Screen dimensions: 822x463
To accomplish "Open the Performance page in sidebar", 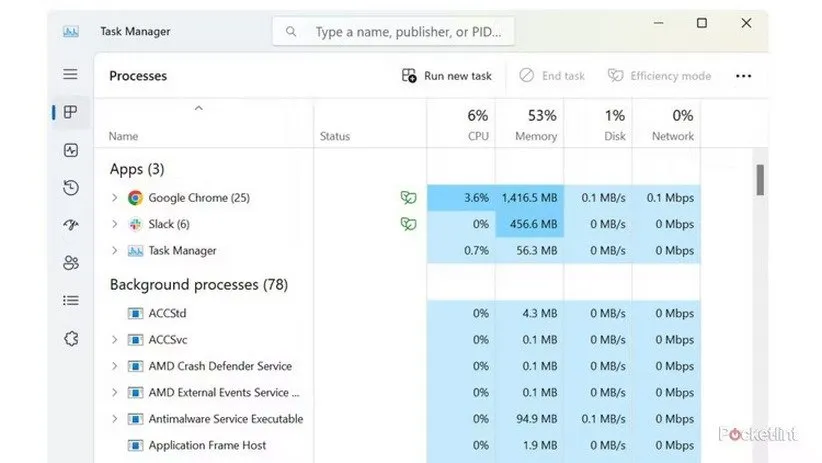I will point(70,151).
